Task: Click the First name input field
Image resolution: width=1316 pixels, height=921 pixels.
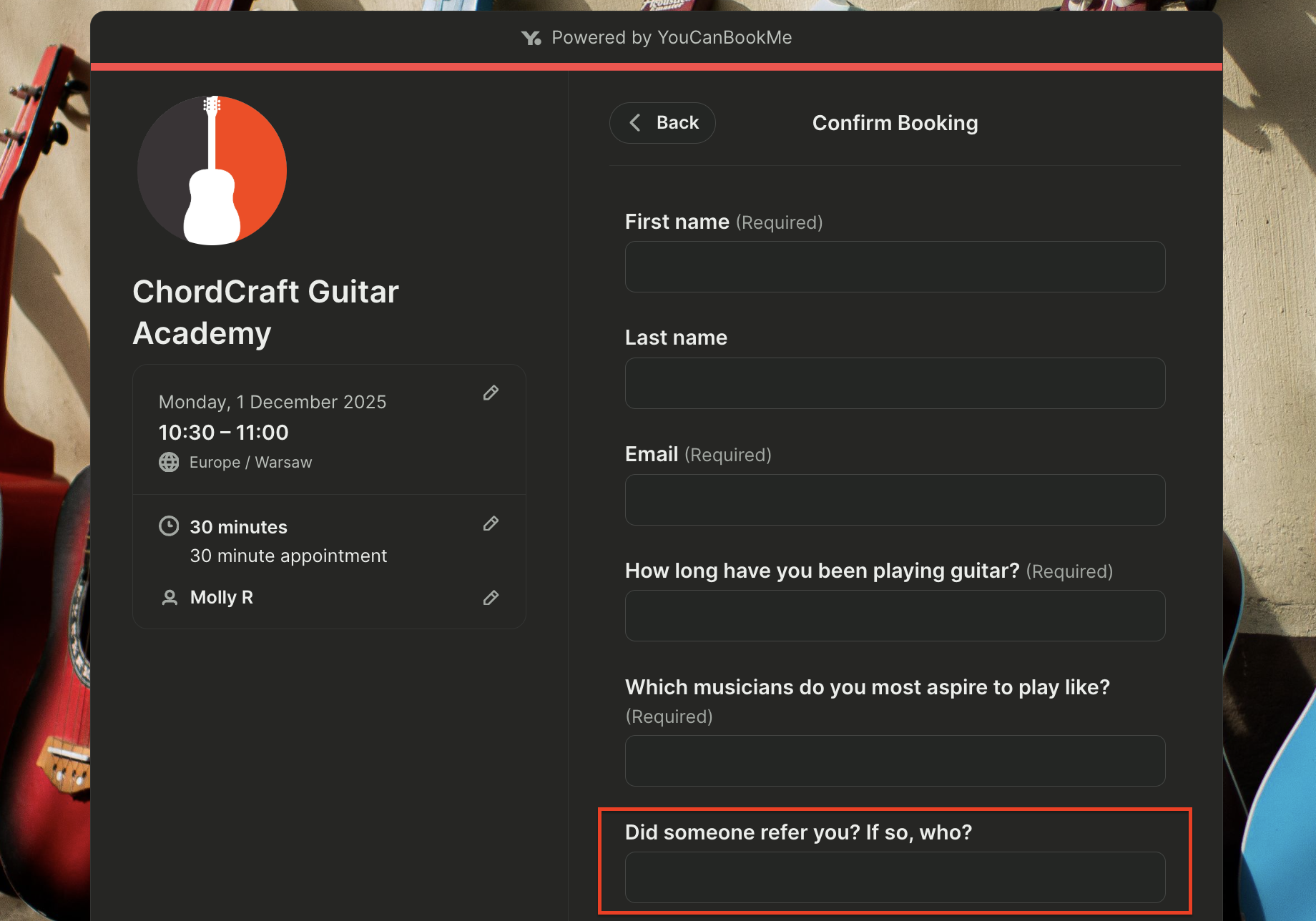Action: pyautogui.click(x=894, y=267)
